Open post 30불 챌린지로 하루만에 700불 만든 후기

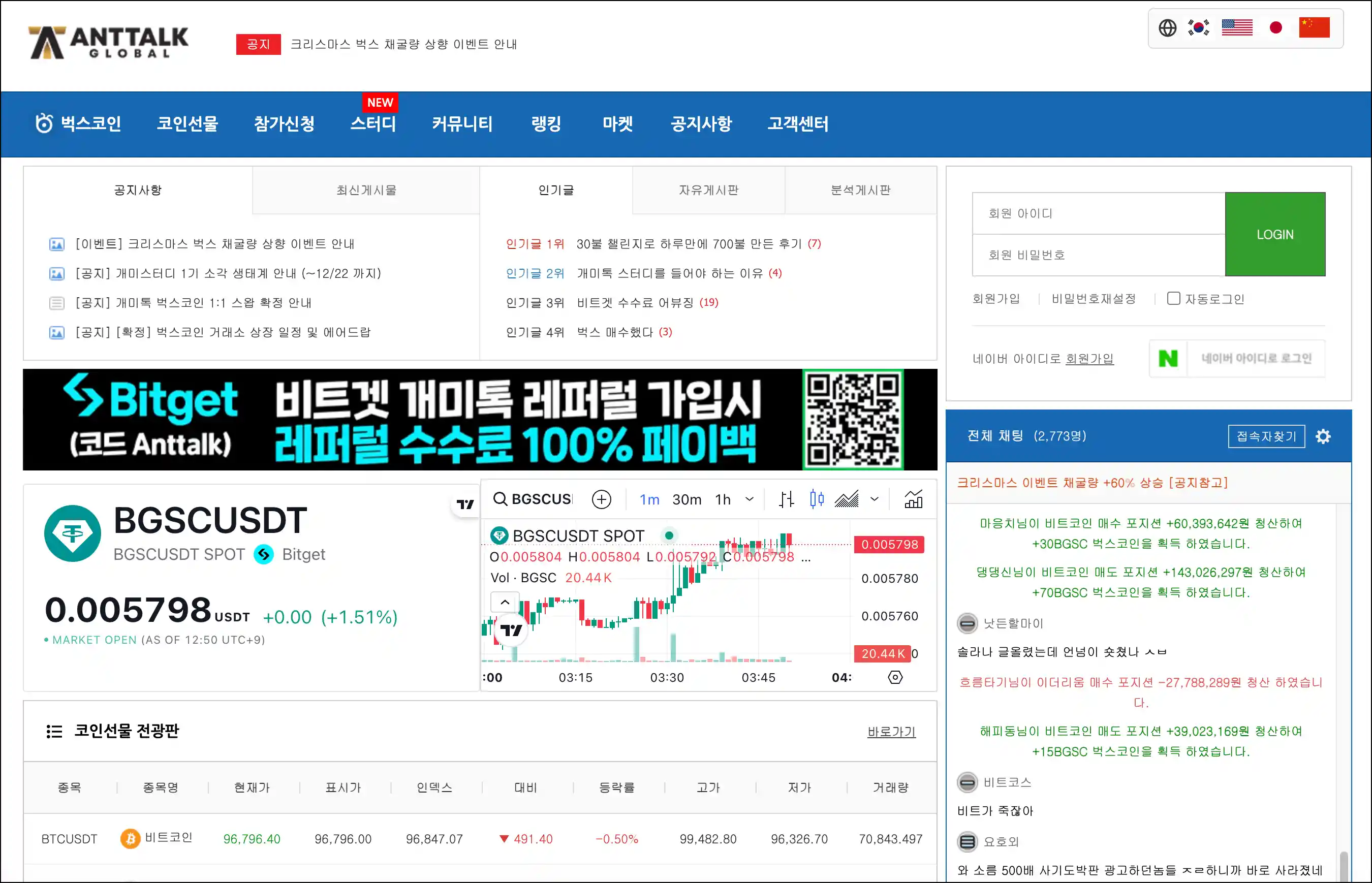tap(689, 244)
